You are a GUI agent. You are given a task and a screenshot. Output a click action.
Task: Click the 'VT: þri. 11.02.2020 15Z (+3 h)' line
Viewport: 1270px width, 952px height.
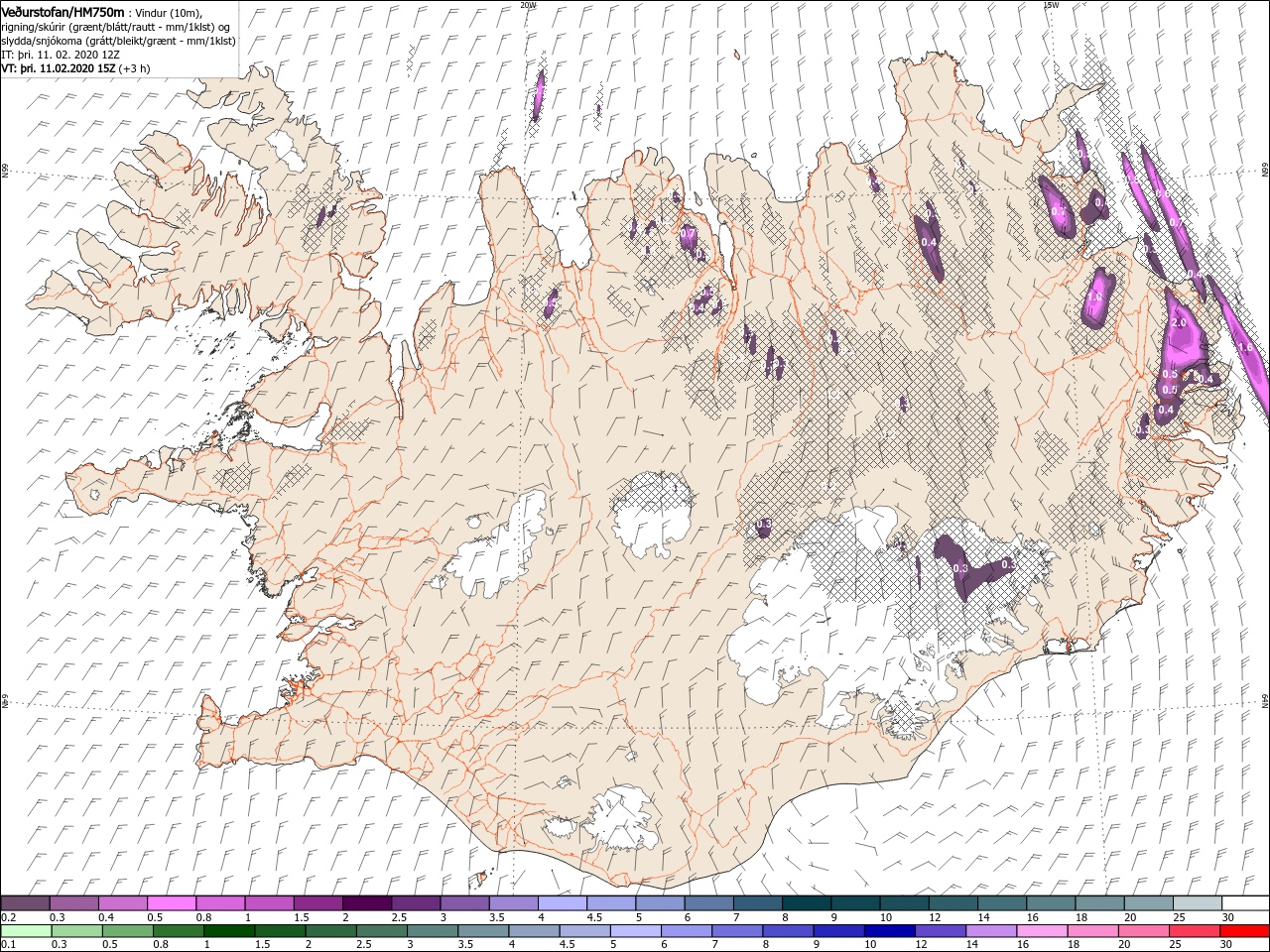[x=76, y=68]
